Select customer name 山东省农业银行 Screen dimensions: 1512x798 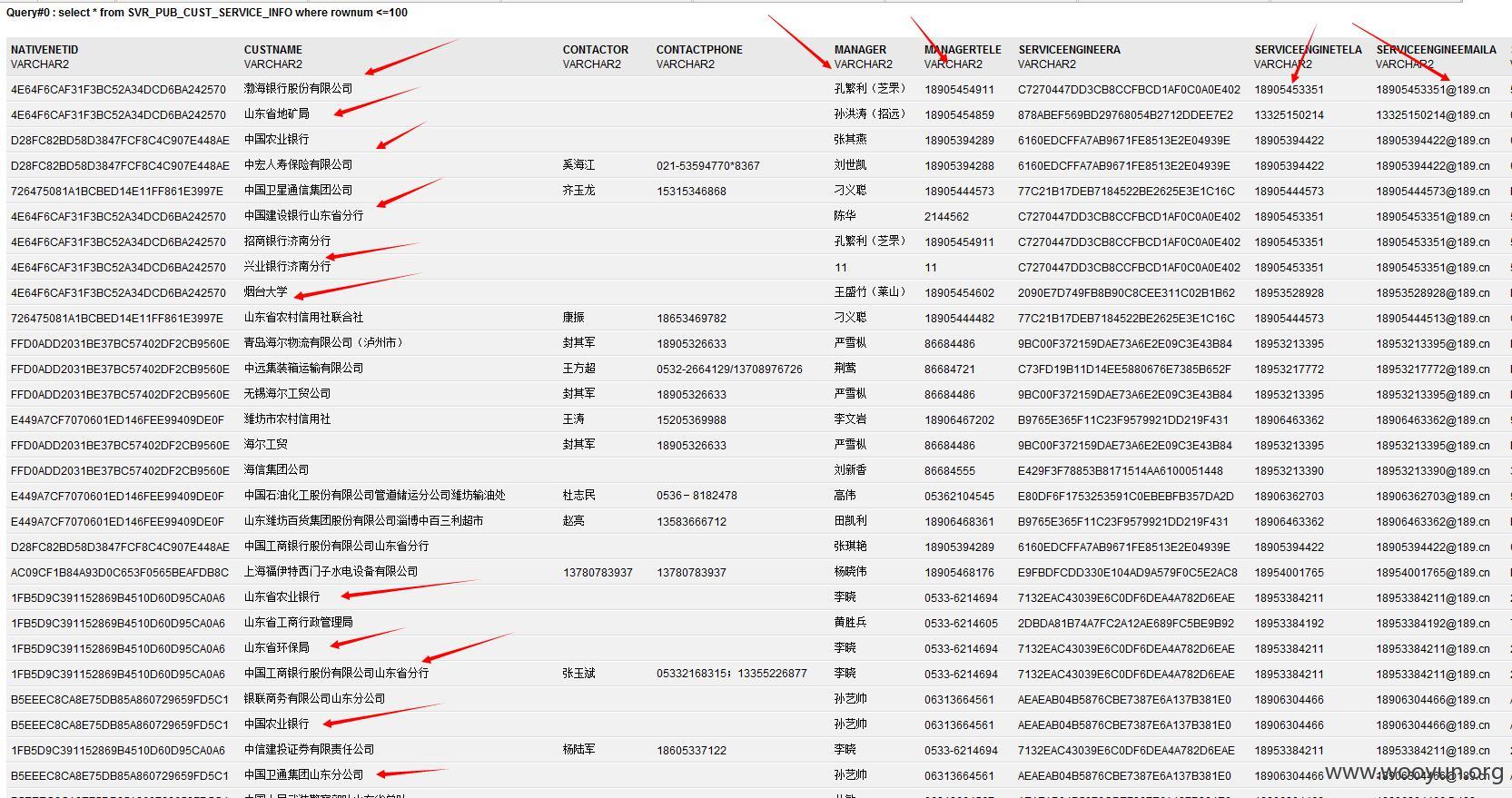coord(282,596)
